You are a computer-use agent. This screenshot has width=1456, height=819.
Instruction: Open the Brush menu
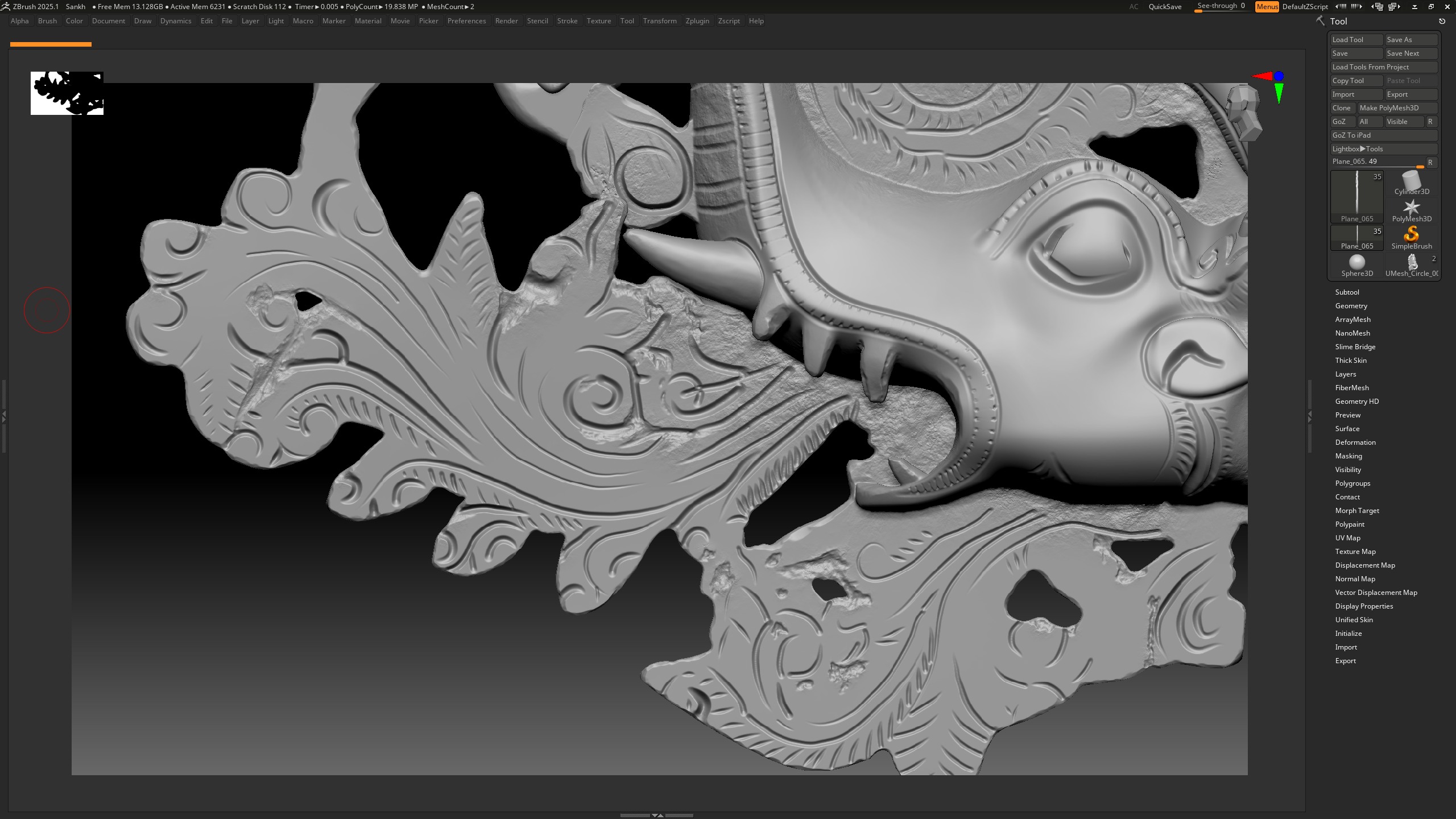coord(47,21)
